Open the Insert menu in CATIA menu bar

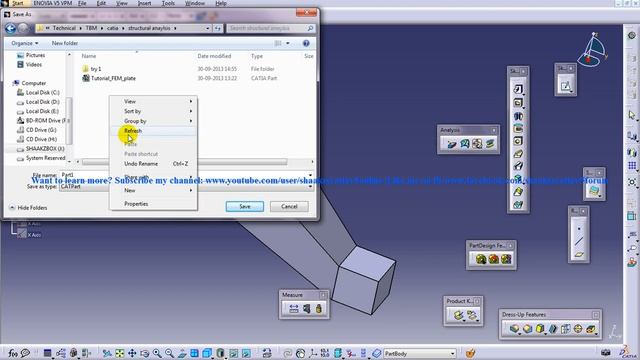click(144, 3)
